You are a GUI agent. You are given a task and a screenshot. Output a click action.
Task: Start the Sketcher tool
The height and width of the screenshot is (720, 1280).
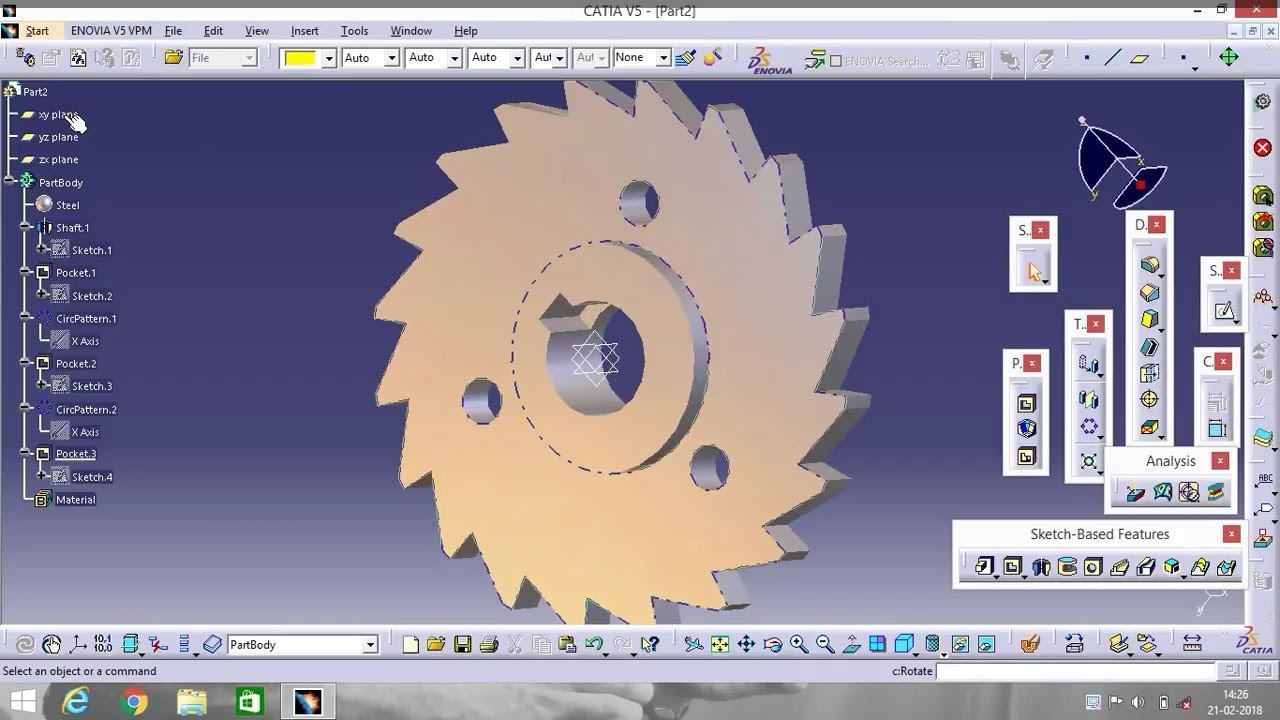(x=1224, y=311)
